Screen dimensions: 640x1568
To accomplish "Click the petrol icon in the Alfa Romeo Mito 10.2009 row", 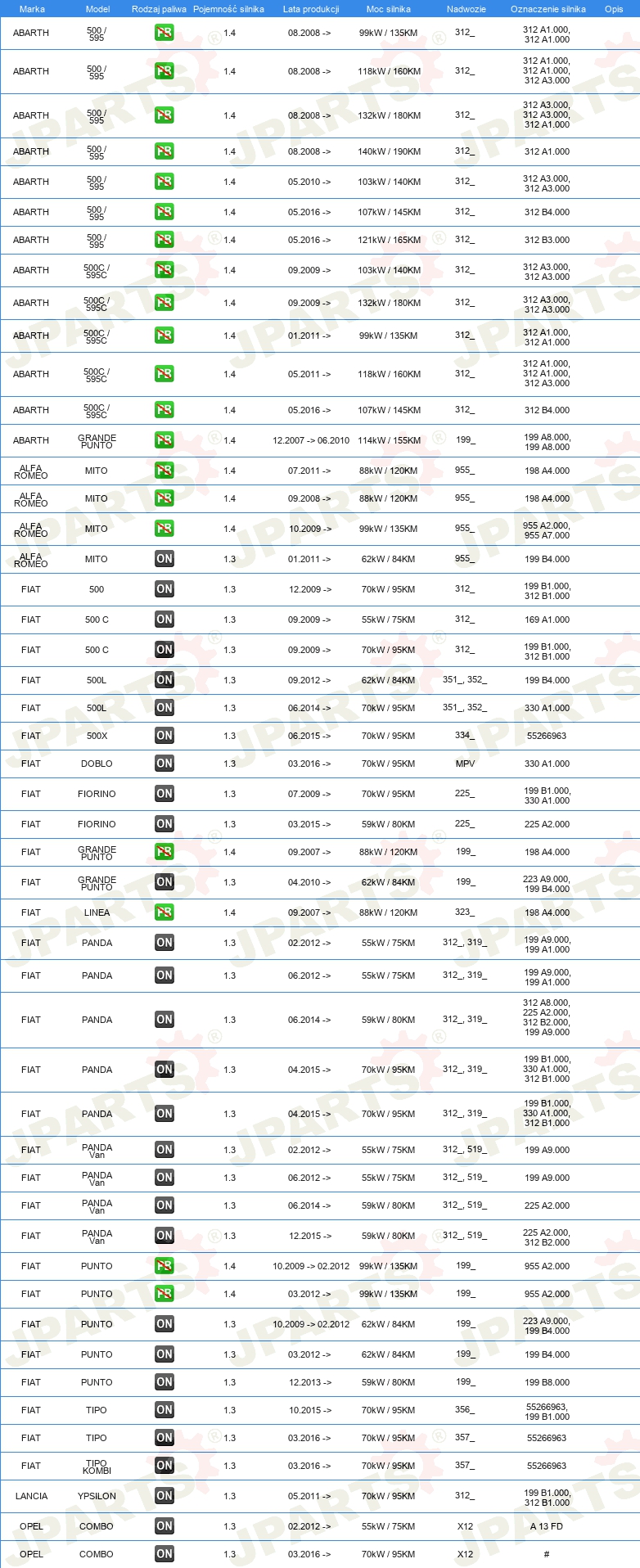I will (x=165, y=529).
